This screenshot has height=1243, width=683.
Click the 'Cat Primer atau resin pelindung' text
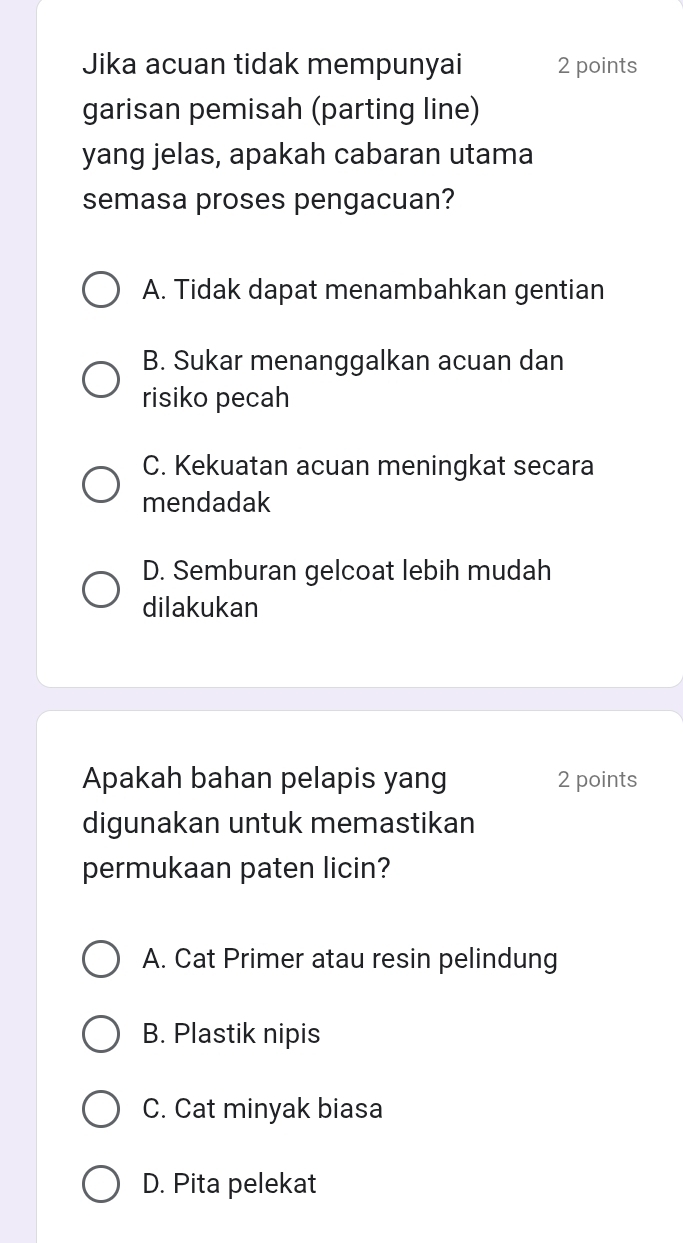click(350, 959)
